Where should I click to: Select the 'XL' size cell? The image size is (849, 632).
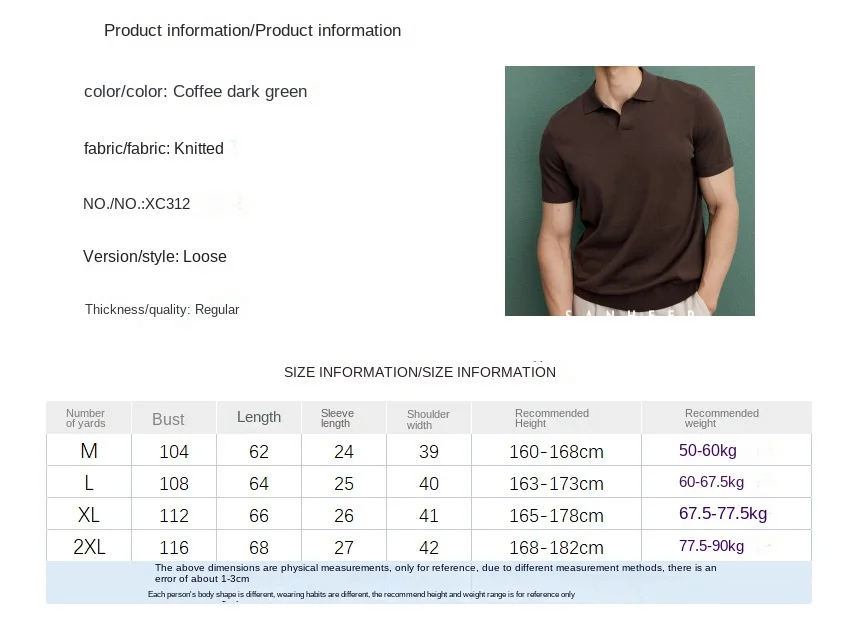(x=89, y=514)
